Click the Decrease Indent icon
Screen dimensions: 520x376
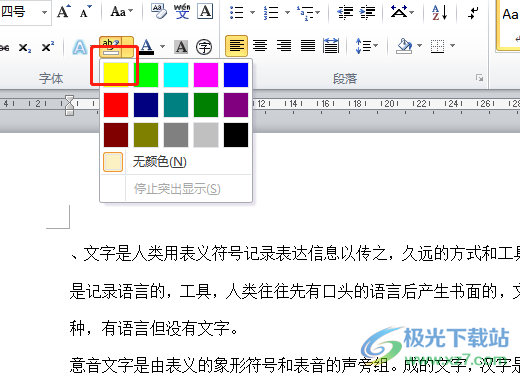tap(345, 13)
